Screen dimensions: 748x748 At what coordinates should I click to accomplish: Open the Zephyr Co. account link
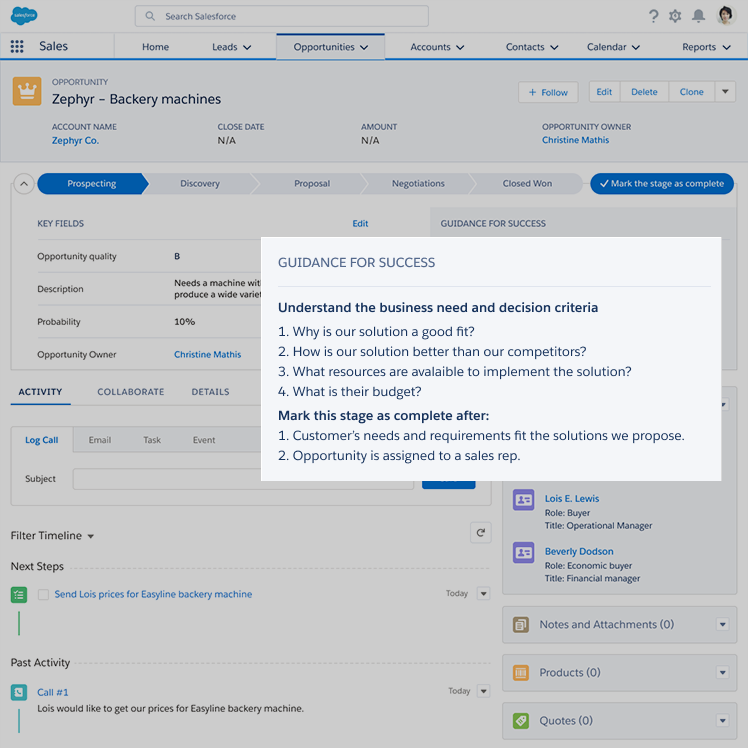tap(75, 141)
